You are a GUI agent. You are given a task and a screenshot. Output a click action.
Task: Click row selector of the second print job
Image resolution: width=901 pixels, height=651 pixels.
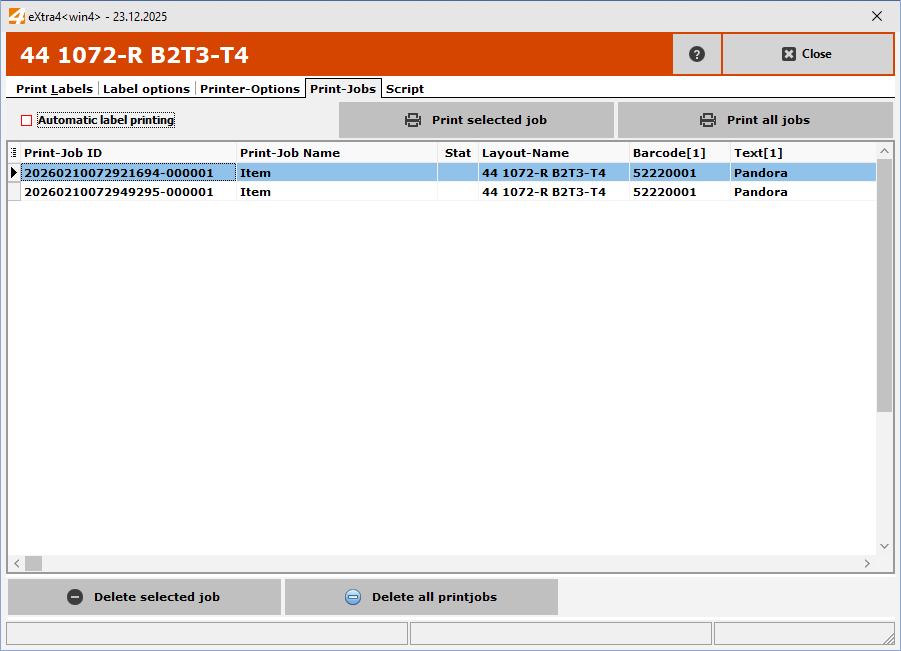pos(14,192)
